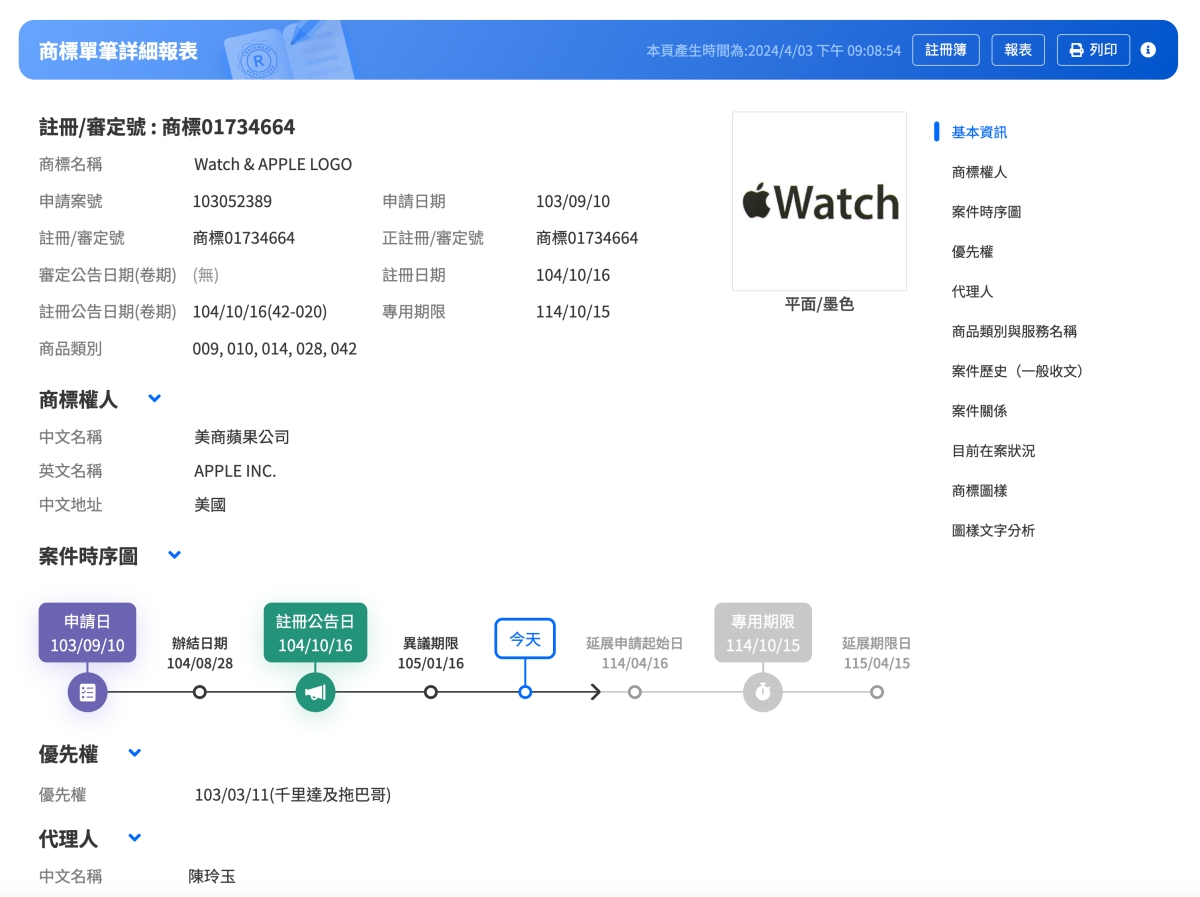Jump to 代理人 in side navigation

click(x=972, y=292)
